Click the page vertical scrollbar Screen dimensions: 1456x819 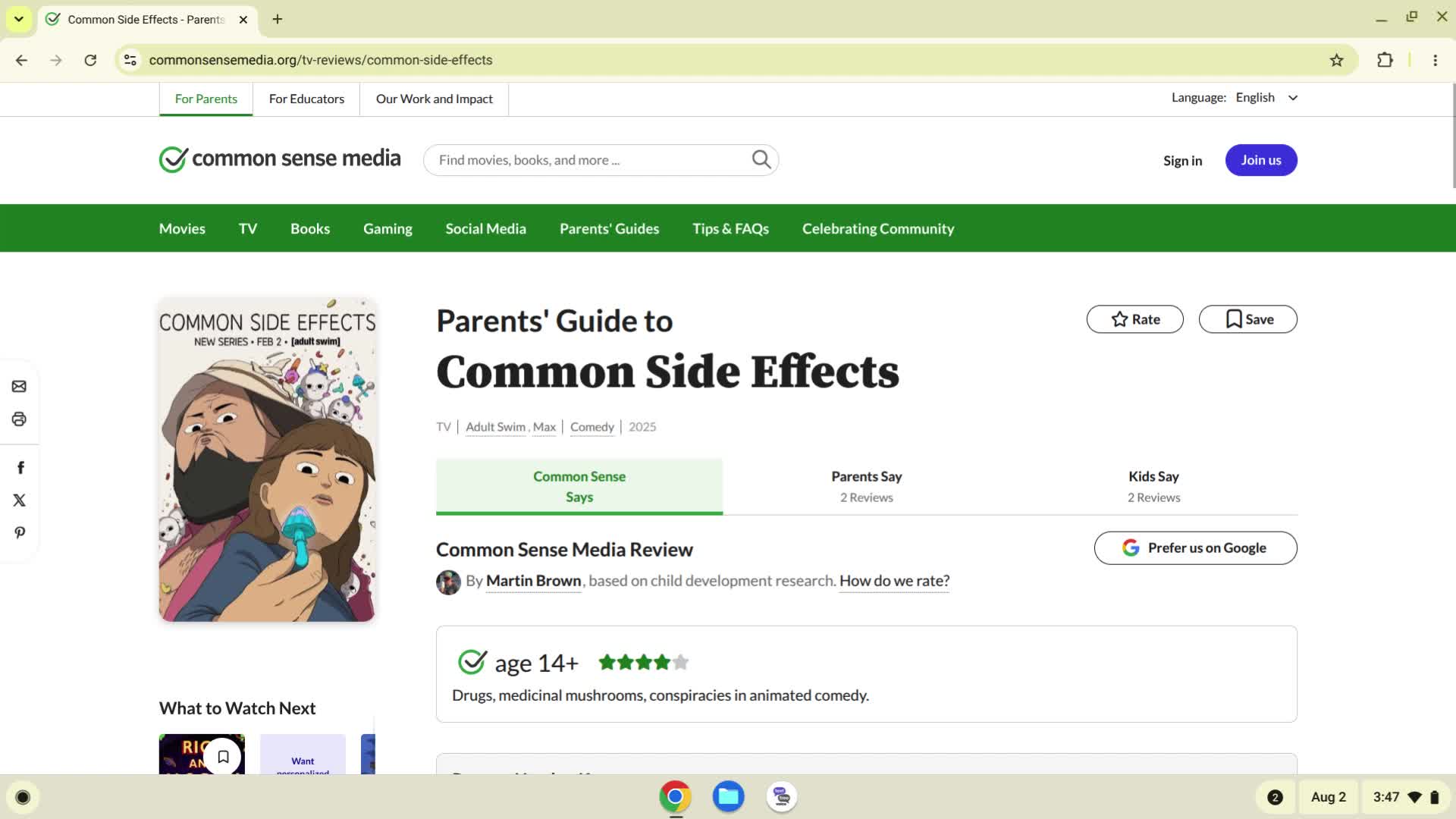click(1453, 136)
